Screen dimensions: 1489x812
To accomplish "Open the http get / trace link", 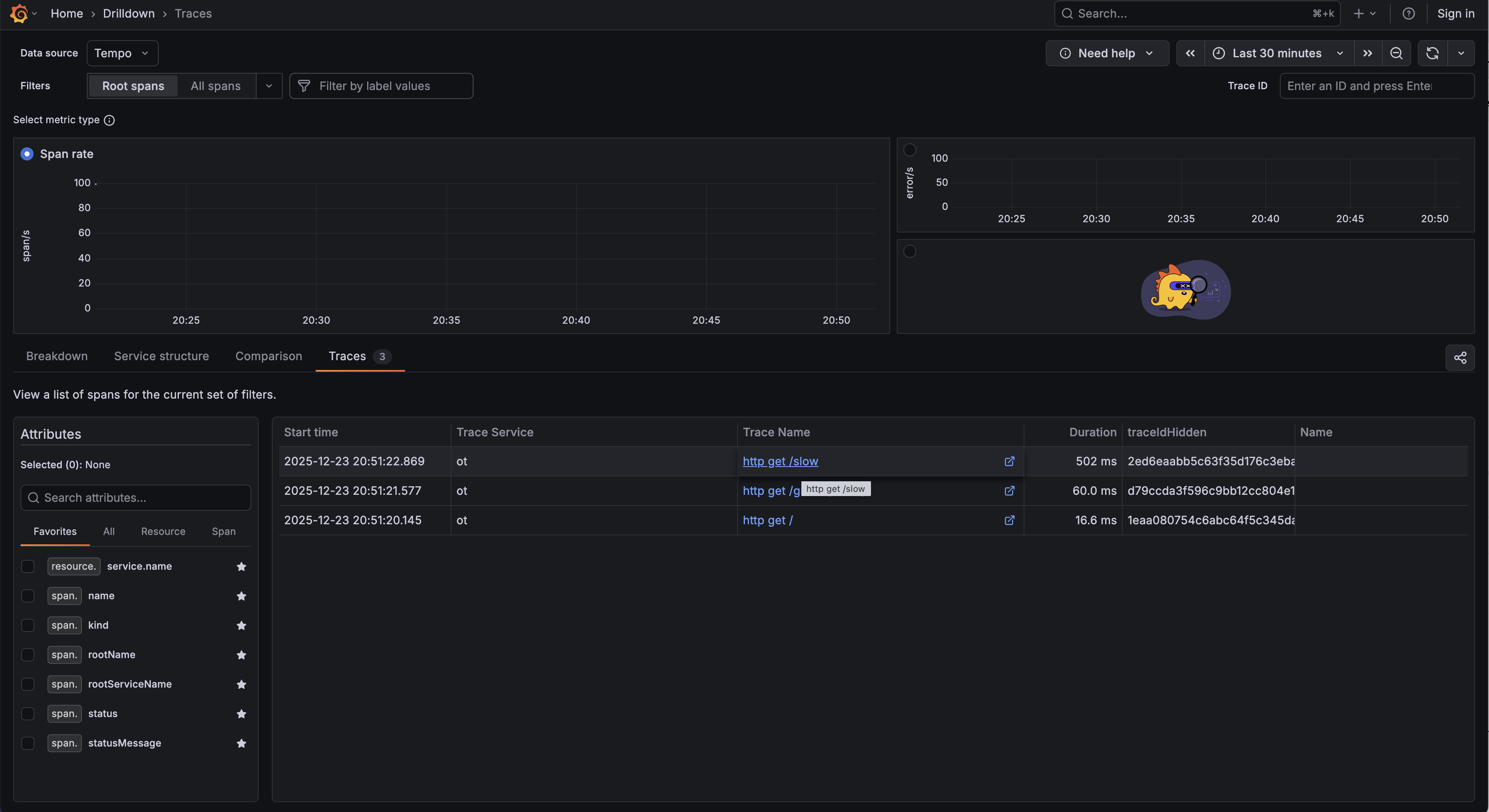I will point(767,519).
